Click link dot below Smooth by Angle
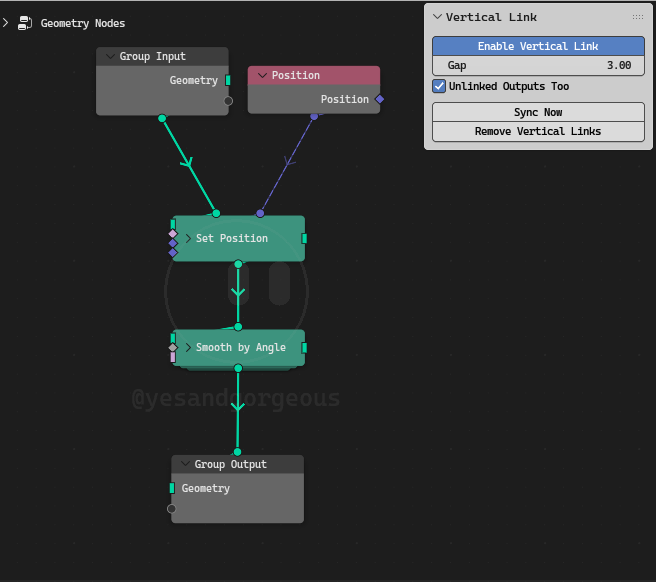This screenshot has width=656, height=582. click(x=238, y=368)
